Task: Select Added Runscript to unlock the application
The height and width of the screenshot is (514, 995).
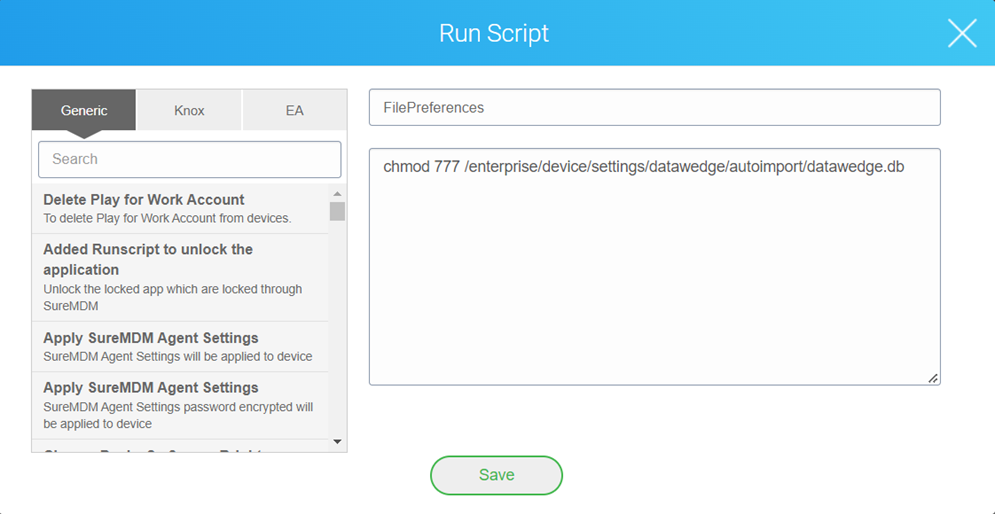Action: 180,277
